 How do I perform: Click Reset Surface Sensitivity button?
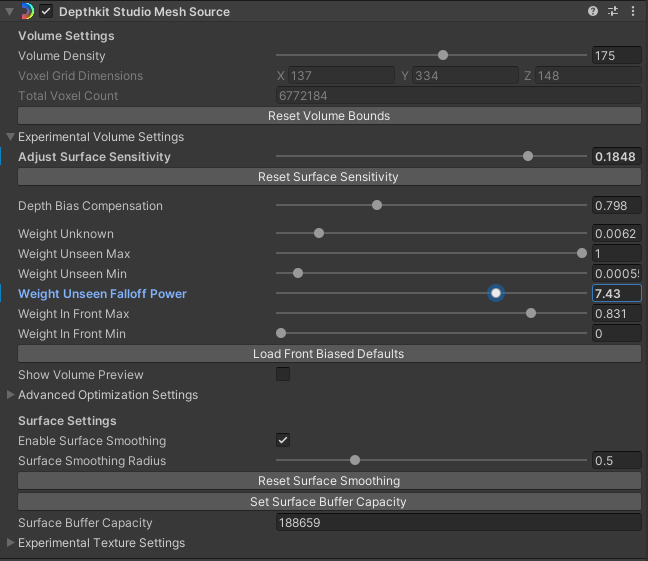(x=329, y=177)
